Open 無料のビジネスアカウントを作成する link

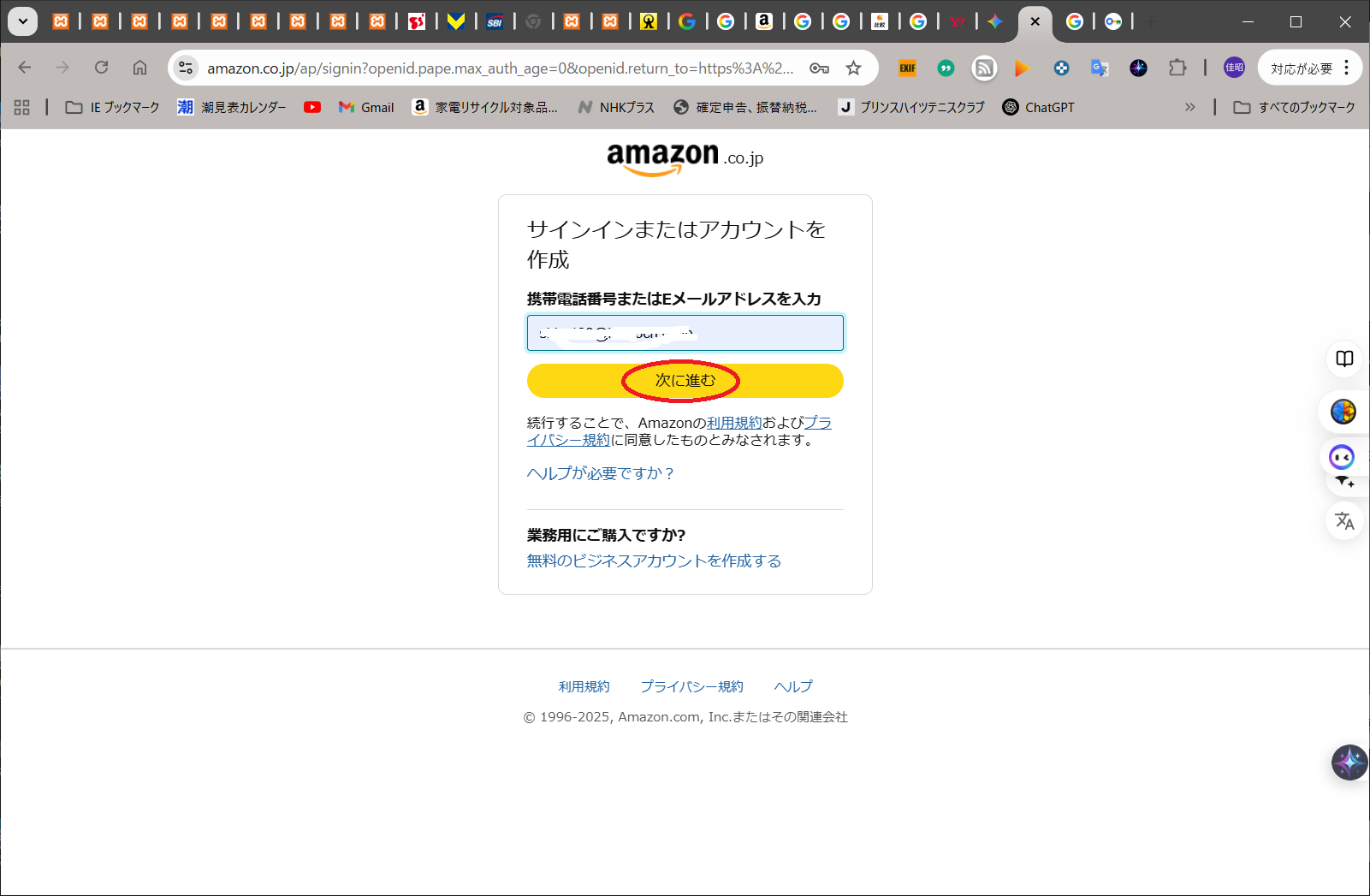coord(654,561)
